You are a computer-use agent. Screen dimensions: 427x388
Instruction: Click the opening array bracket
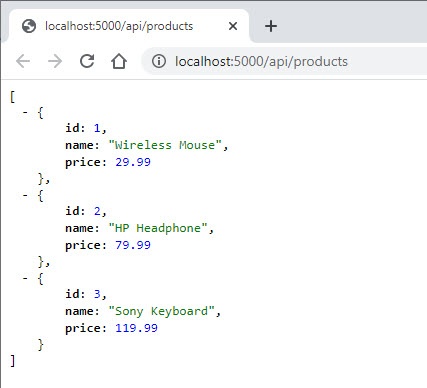pos(12,97)
